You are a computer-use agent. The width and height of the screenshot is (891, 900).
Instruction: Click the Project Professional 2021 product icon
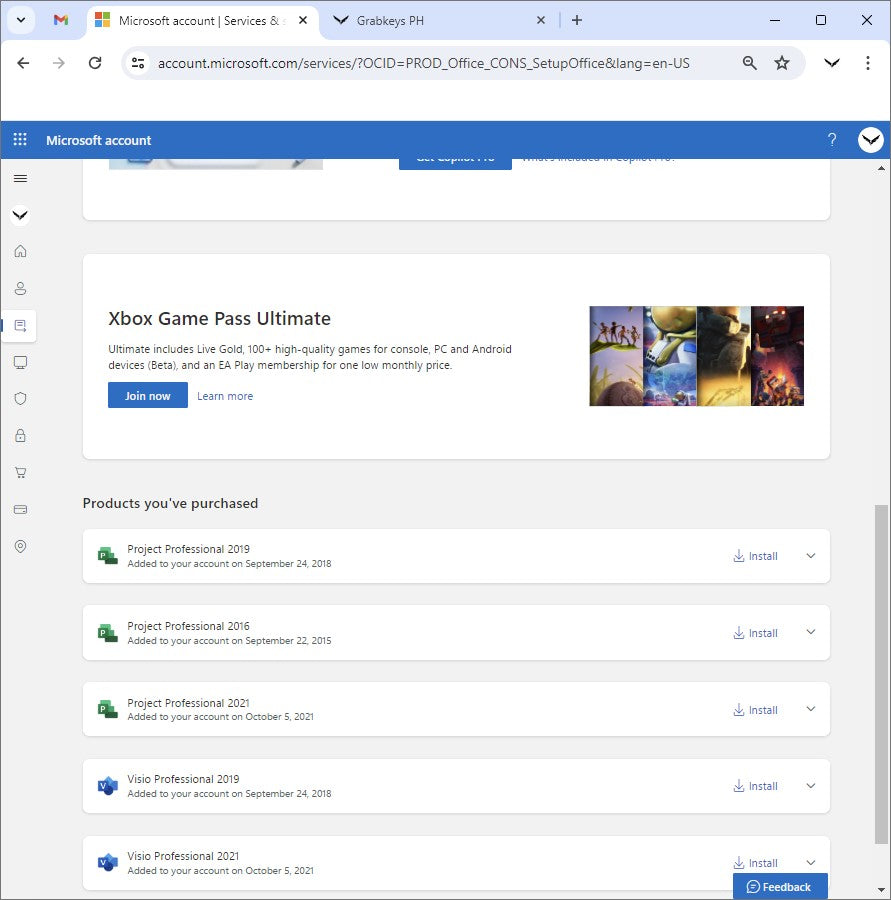[x=107, y=709]
